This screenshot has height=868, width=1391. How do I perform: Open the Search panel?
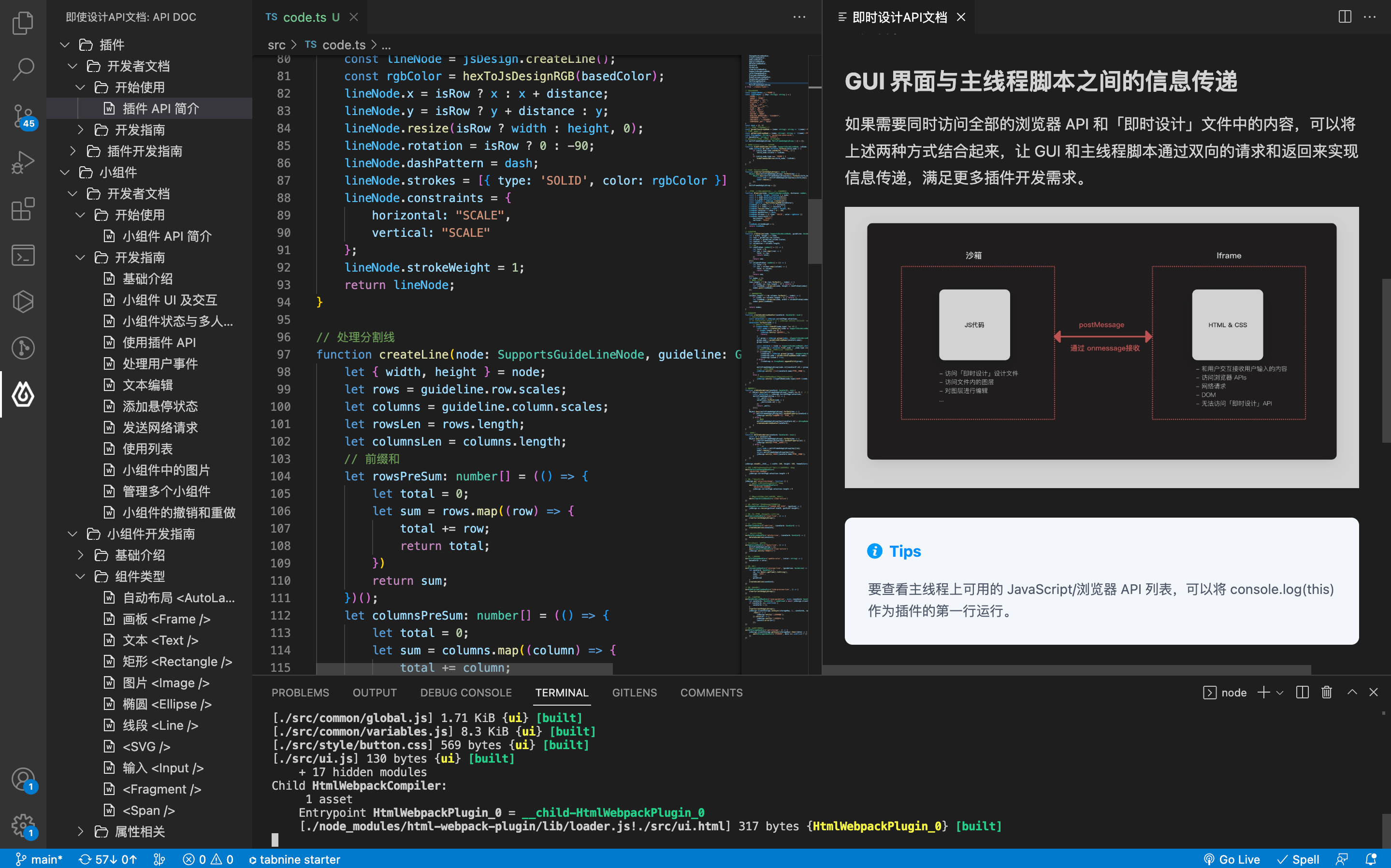coord(23,68)
